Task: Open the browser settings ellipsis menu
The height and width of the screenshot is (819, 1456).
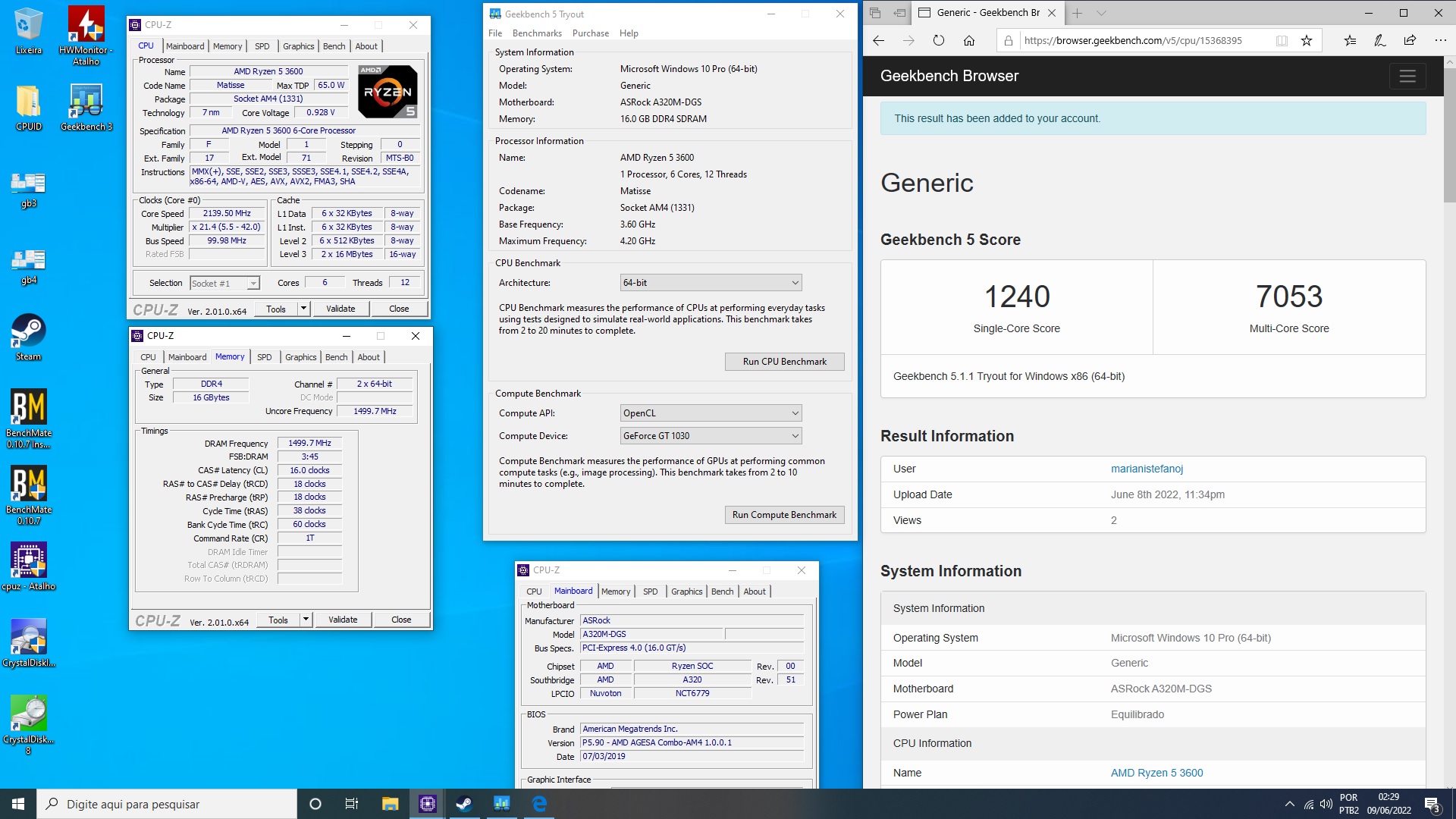Action: click(x=1440, y=41)
